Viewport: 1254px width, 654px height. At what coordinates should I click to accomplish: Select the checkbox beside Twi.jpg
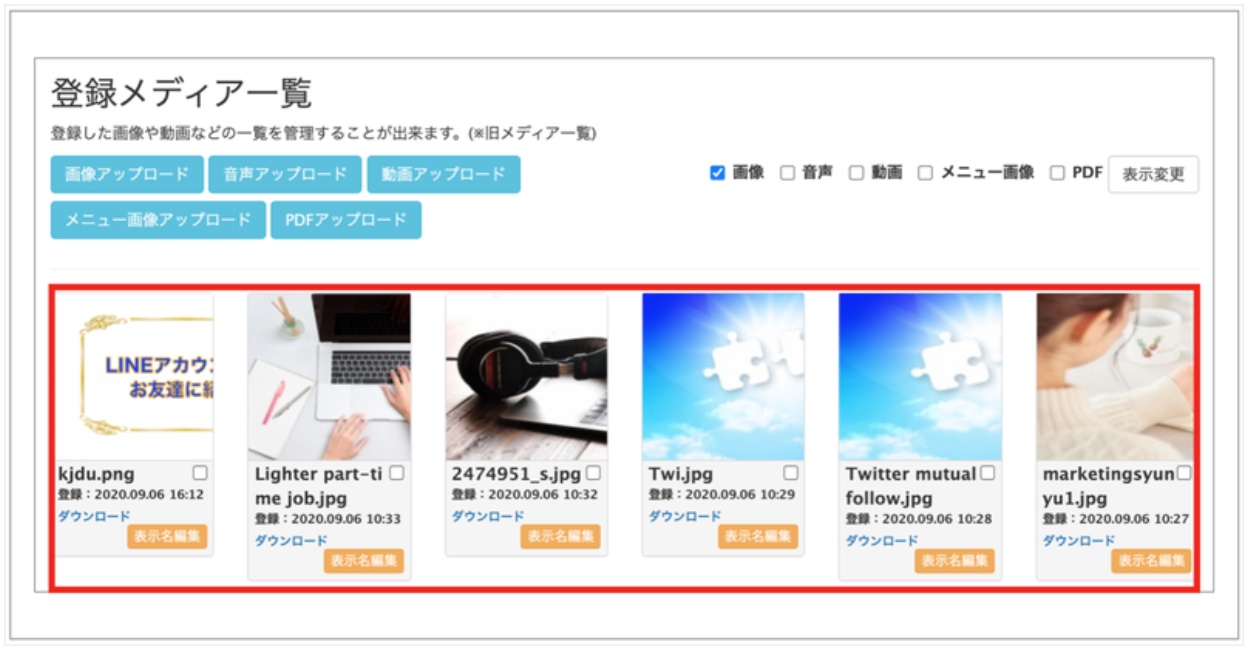click(791, 473)
